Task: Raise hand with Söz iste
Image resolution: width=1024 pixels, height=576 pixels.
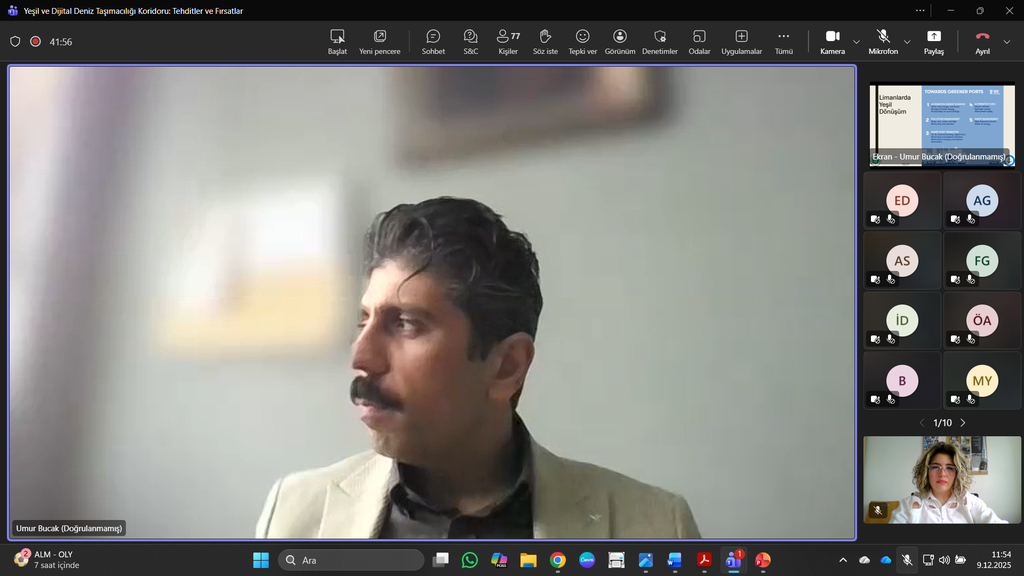Action: pos(545,41)
